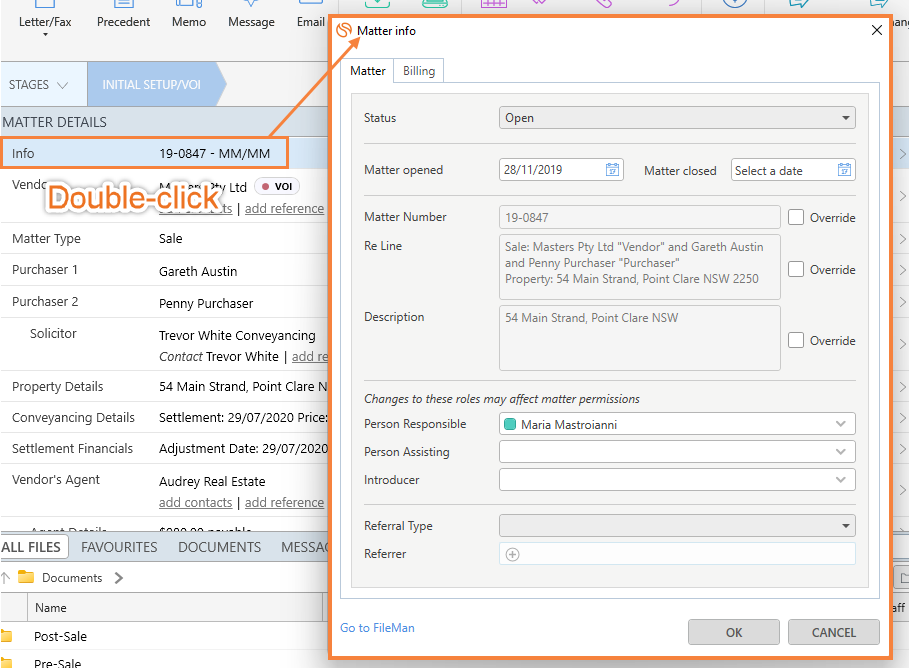Click the add Referrer plus icon
The width and height of the screenshot is (909, 668).
click(x=513, y=554)
